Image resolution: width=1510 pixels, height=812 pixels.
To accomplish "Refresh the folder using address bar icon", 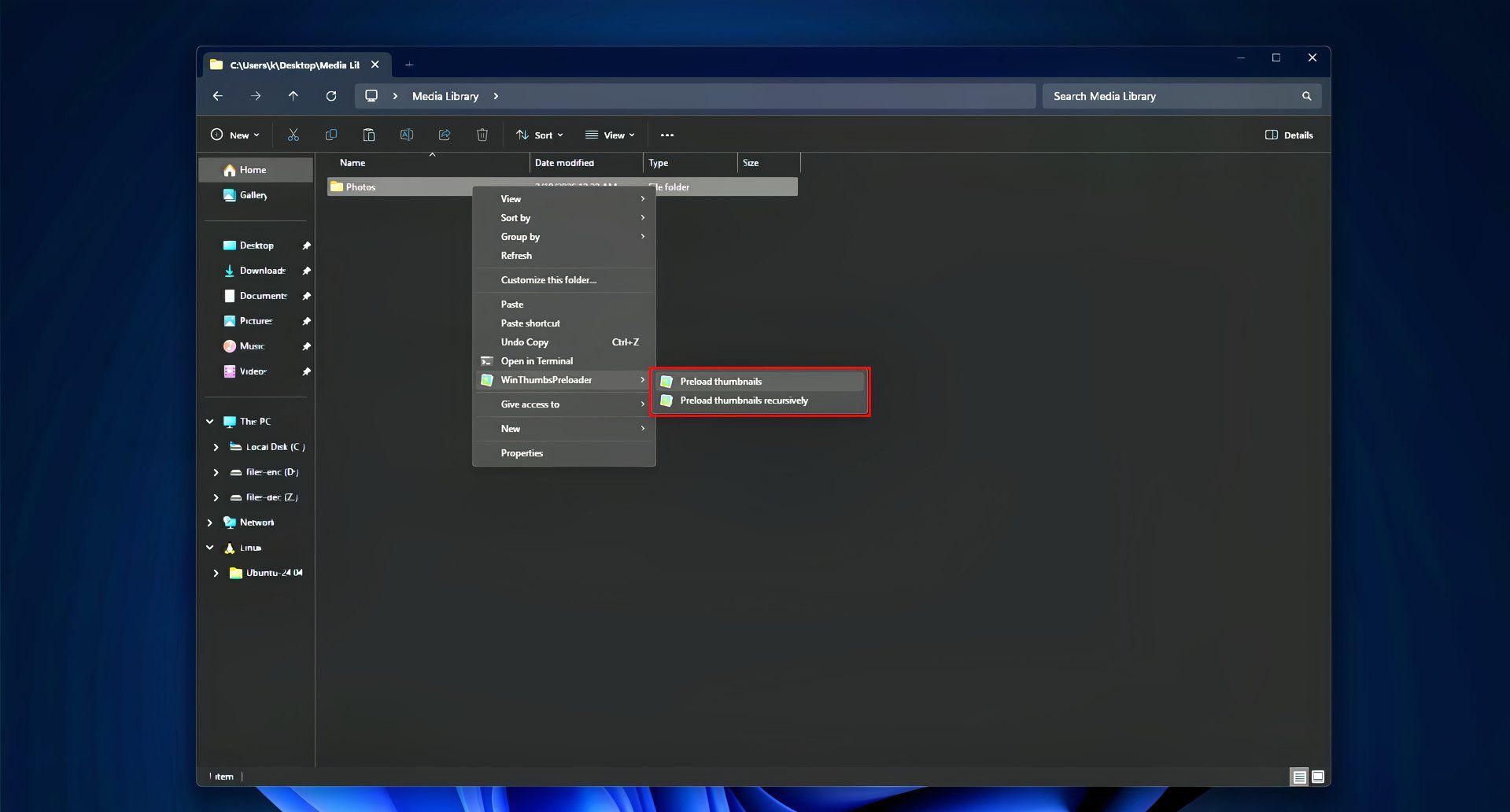I will pos(331,96).
